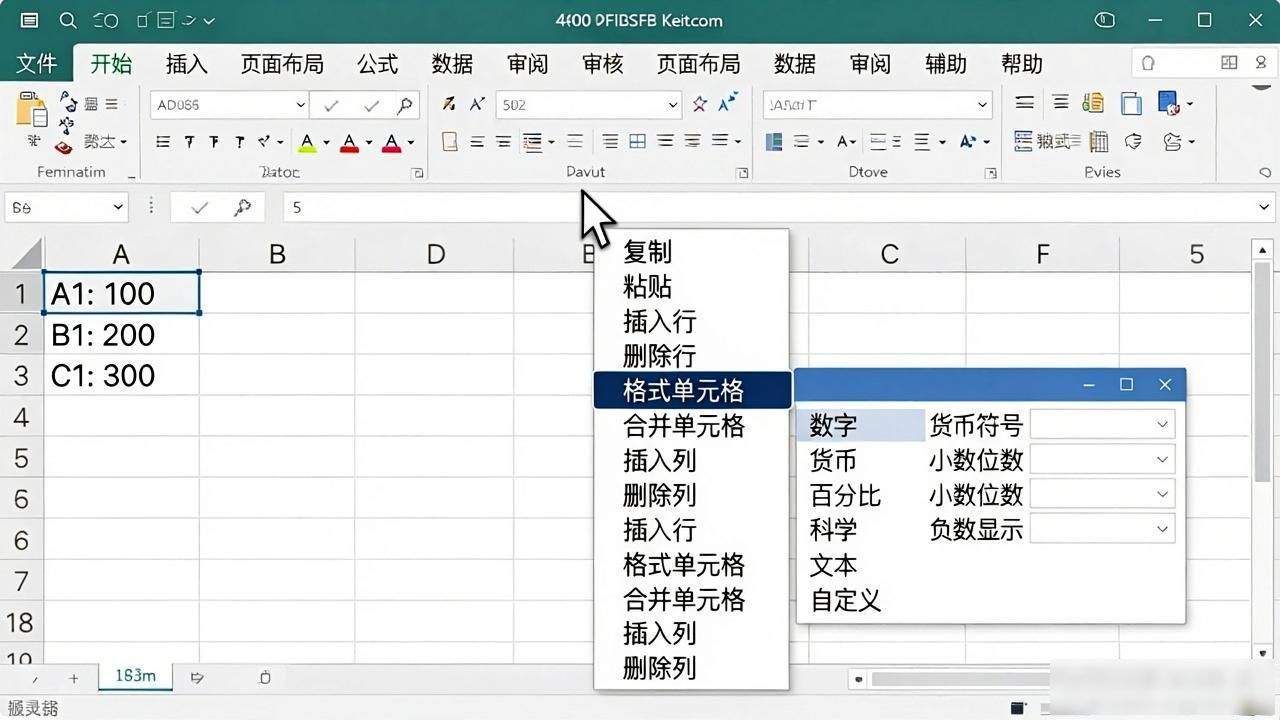Switch to the 公式 ribbon tab

[378, 64]
